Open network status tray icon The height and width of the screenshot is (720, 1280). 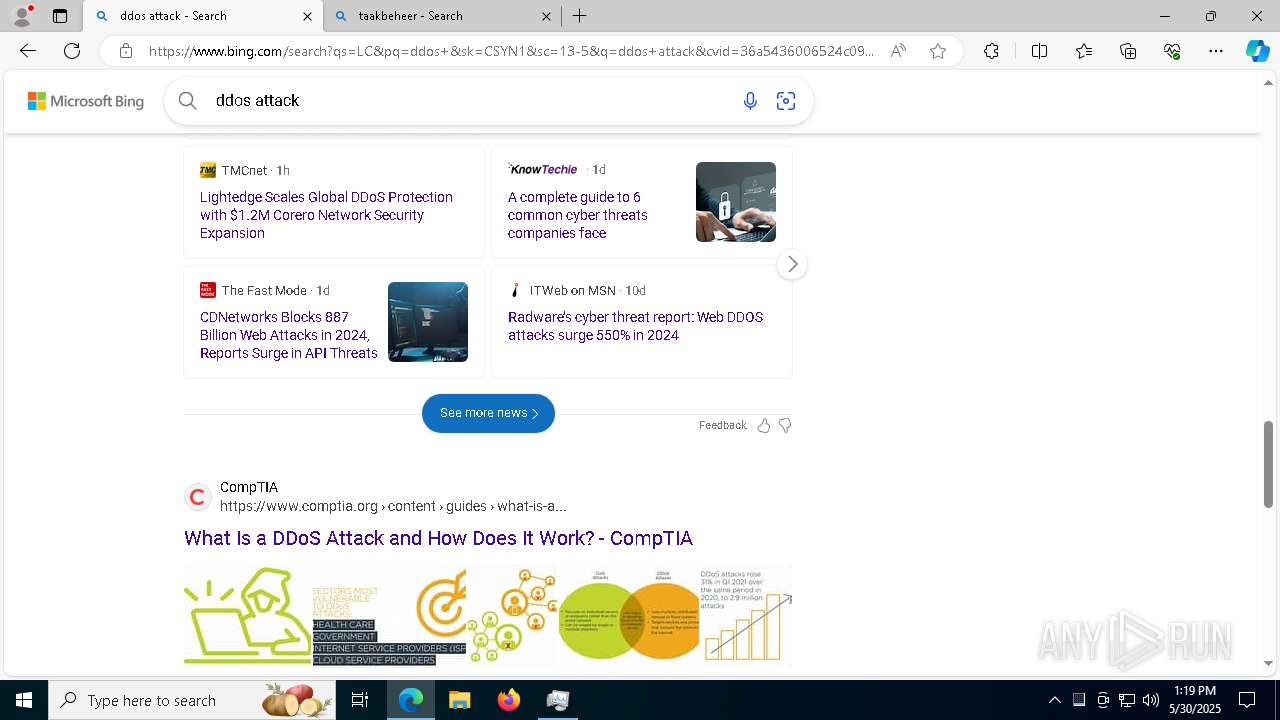click(1127, 700)
